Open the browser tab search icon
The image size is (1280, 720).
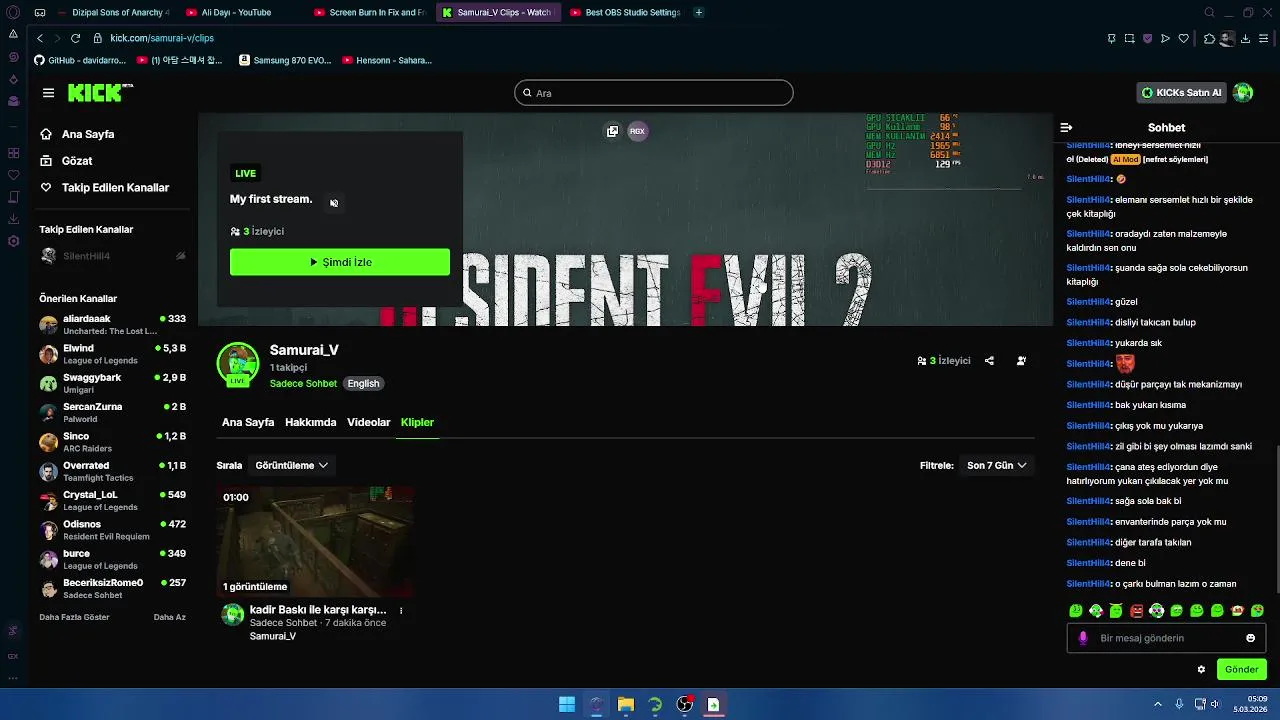[x=1209, y=12]
